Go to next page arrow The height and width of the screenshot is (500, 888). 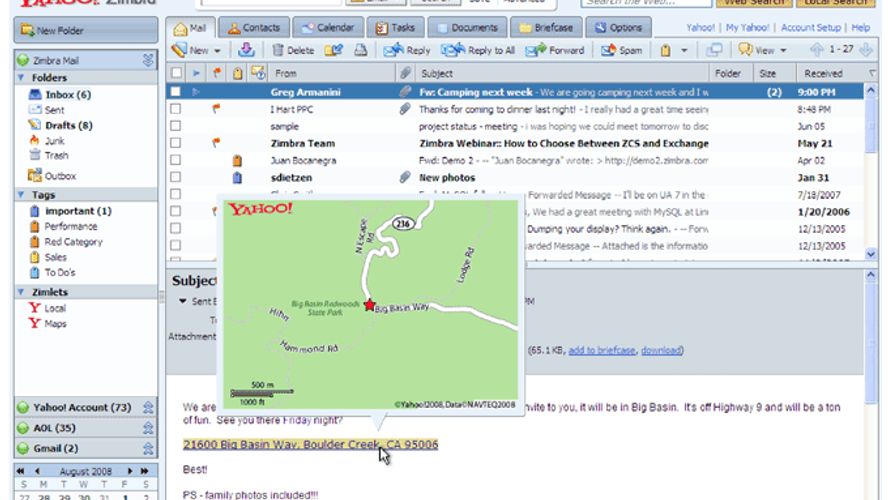pyautogui.click(x=866, y=50)
